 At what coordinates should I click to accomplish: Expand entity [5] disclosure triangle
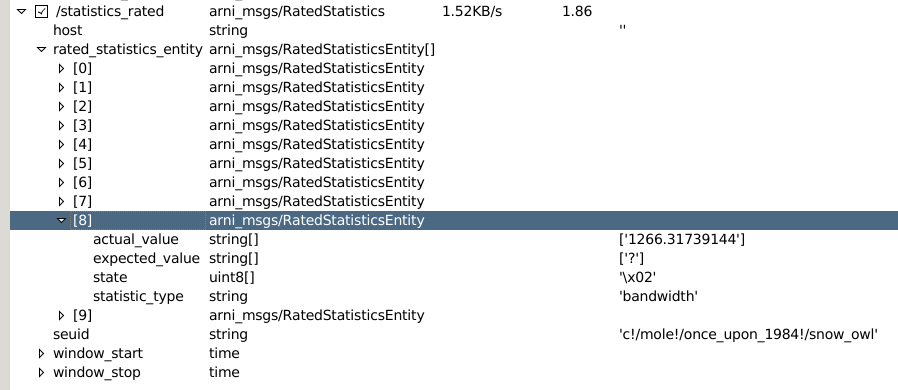pyautogui.click(x=62, y=164)
